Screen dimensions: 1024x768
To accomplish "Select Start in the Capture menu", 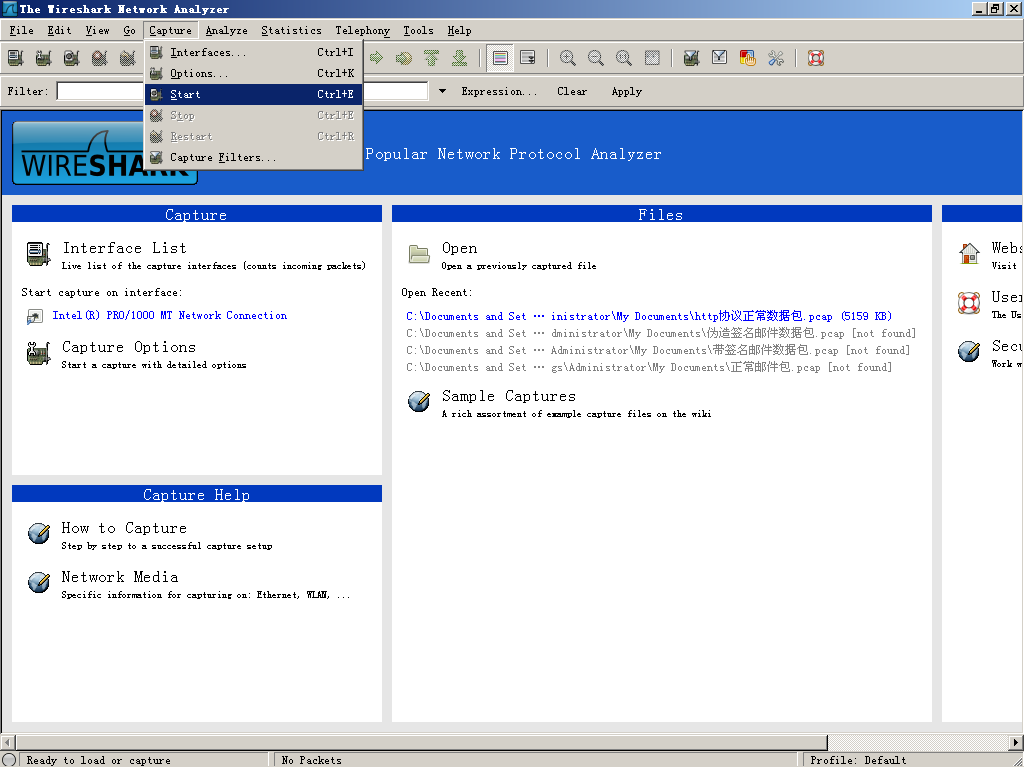I will coord(185,94).
